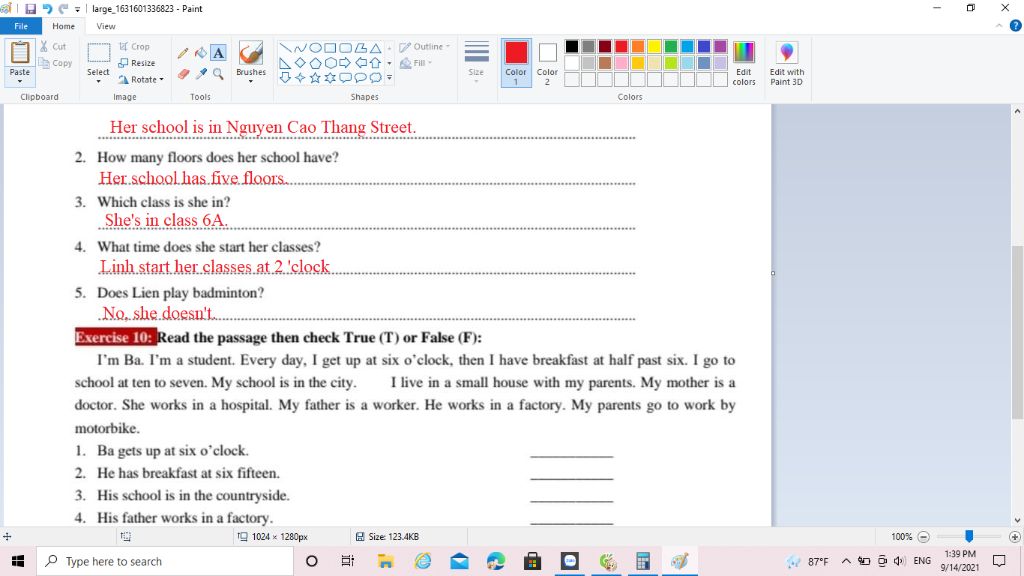This screenshot has height=576, width=1024.
Task: Open Customize Quick Access Toolbar dropdown
Action: 78,9
